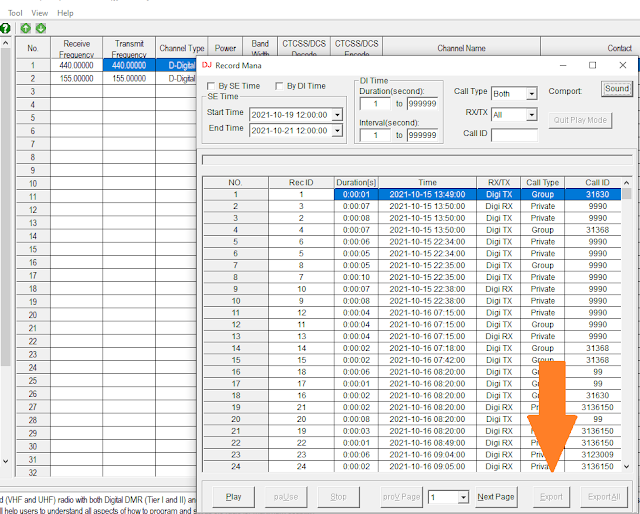Click the help question-mark toolbar icon
The image size is (640, 514).
click(x=5, y=28)
